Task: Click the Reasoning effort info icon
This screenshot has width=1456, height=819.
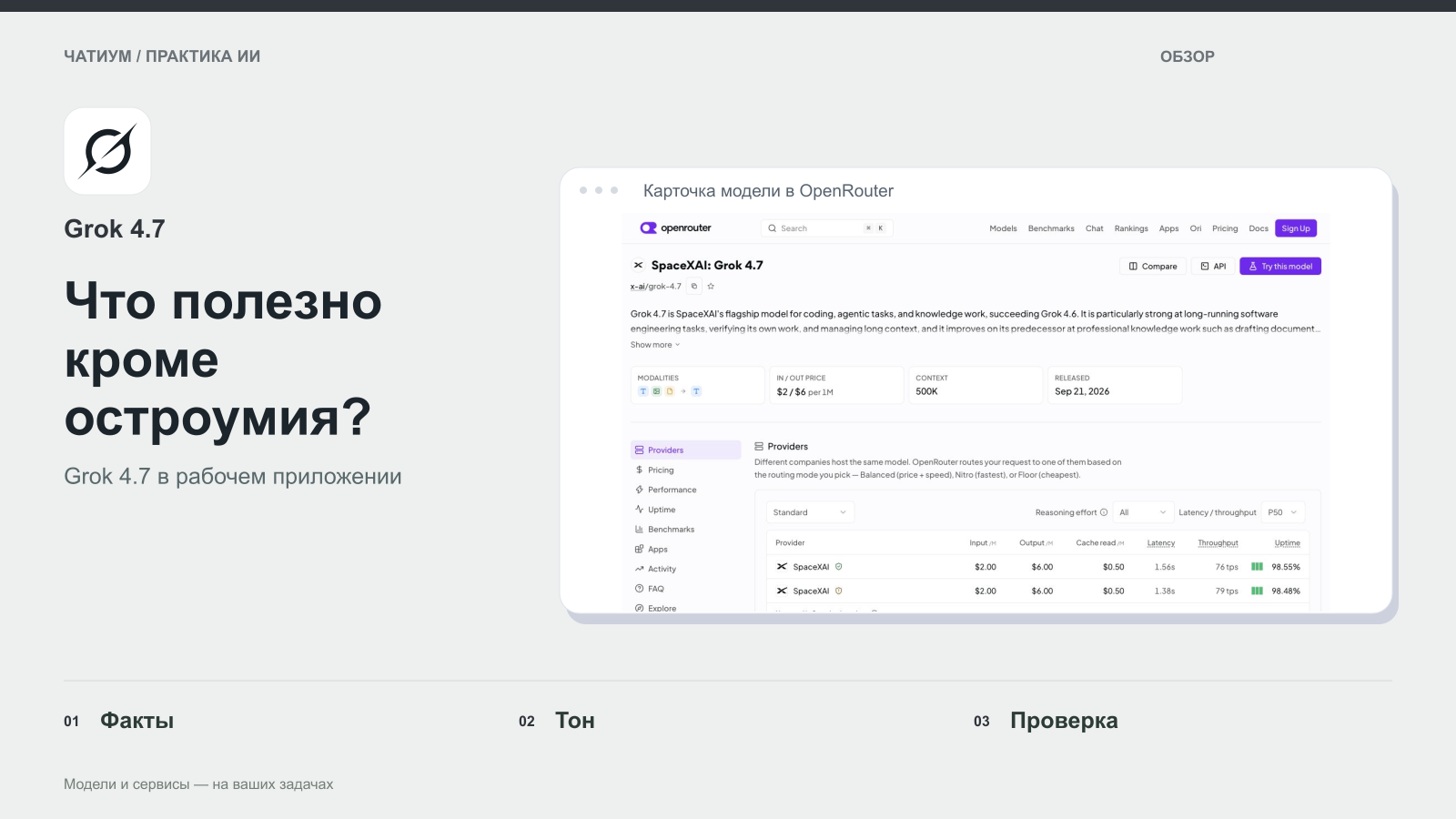Action: tap(1104, 512)
